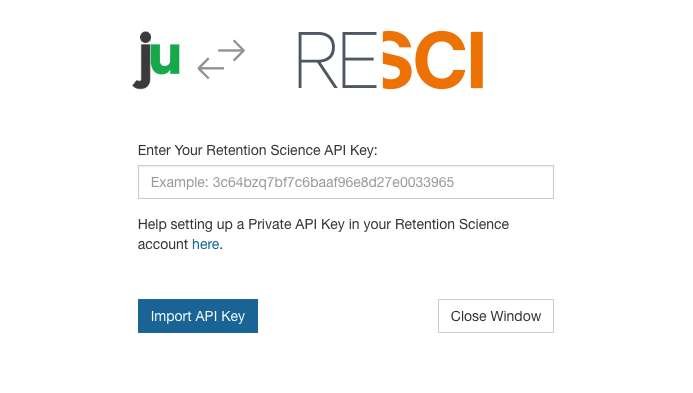Image resolution: width=693 pixels, height=393 pixels.
Task: Click the dark letter j in logo
Action: coord(143,60)
